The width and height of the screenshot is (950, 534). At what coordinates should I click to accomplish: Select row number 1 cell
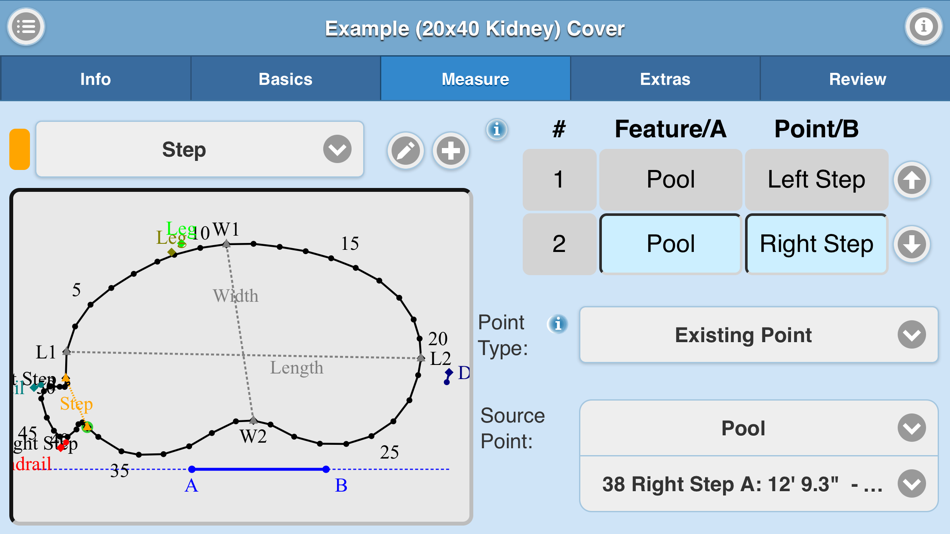(x=559, y=180)
